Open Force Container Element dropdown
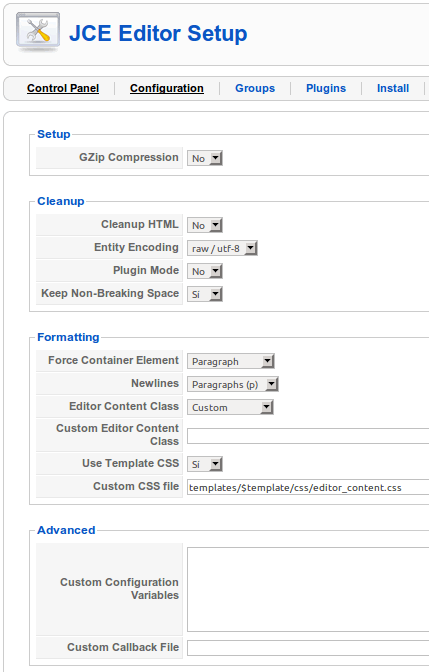The height and width of the screenshot is (672, 429). (231, 361)
